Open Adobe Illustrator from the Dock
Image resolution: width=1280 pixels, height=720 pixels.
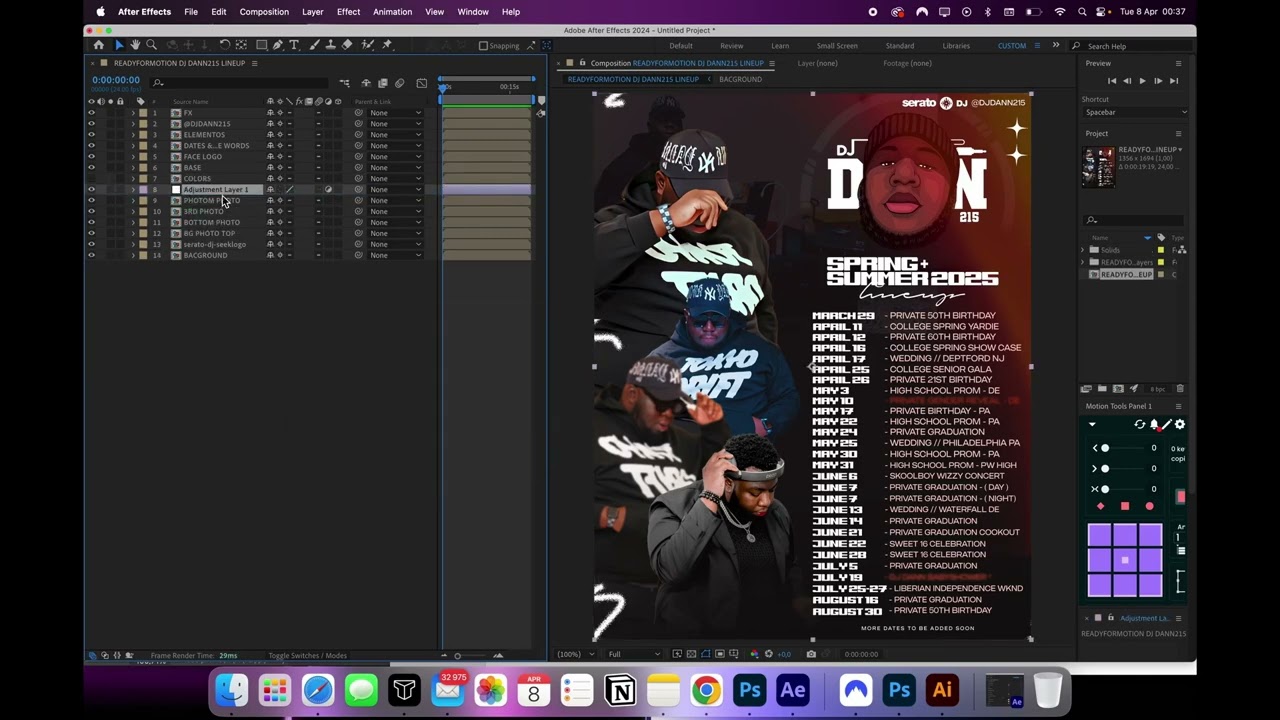click(942, 690)
